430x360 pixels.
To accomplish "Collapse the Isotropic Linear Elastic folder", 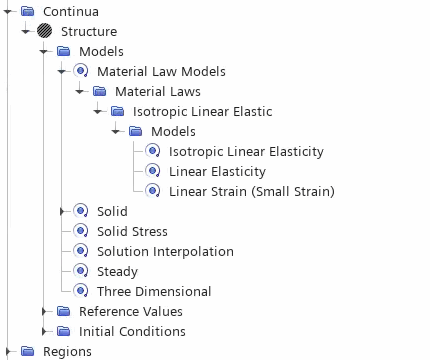I will coord(98,111).
